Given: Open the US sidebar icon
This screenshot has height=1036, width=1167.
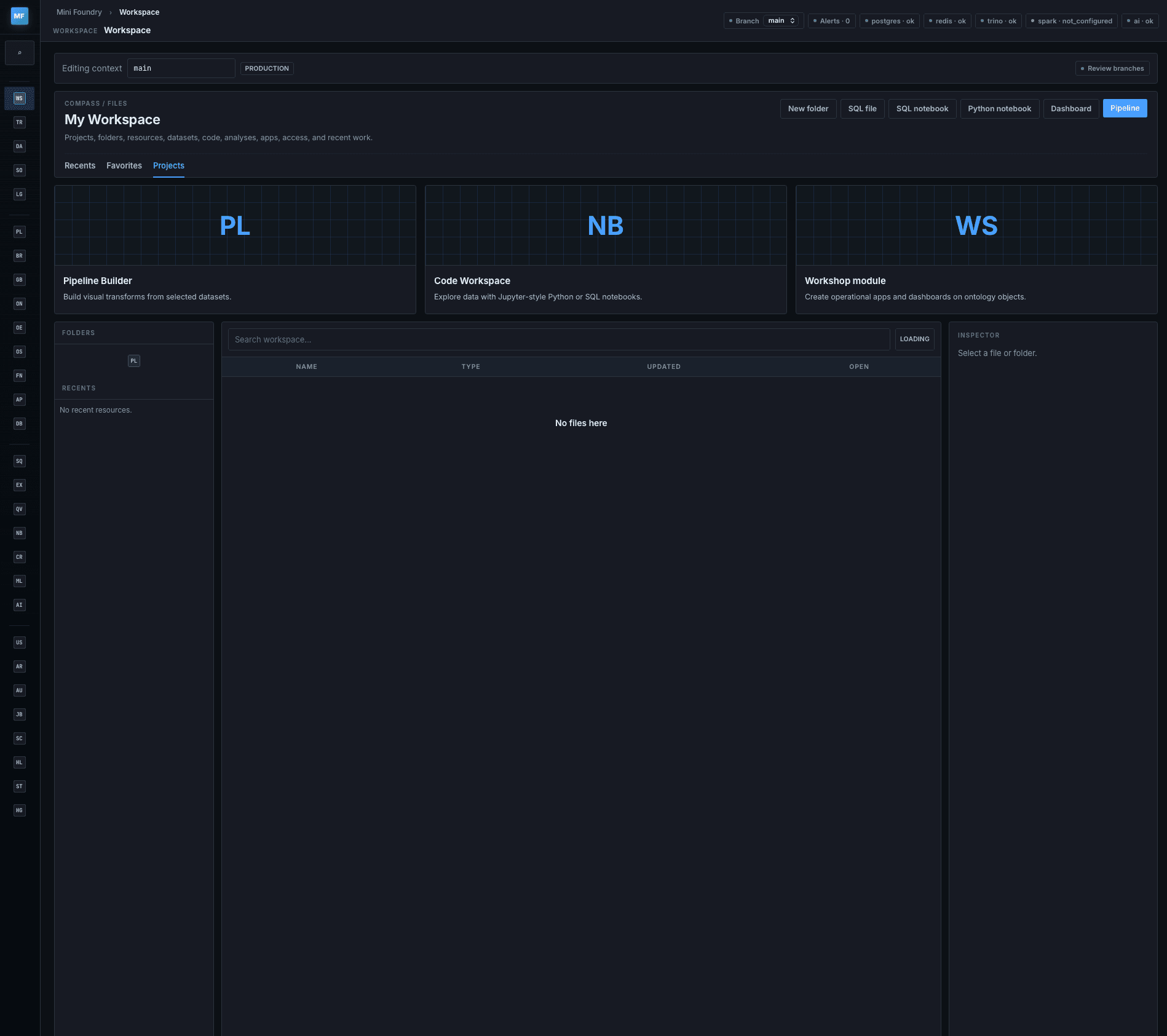Looking at the screenshot, I should tap(19, 643).
